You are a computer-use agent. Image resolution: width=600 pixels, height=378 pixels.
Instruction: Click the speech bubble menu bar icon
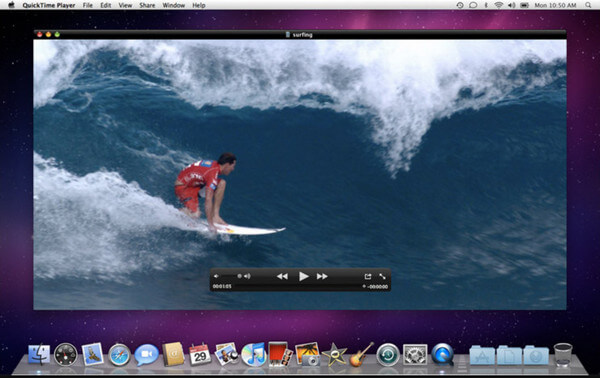(473, 5)
